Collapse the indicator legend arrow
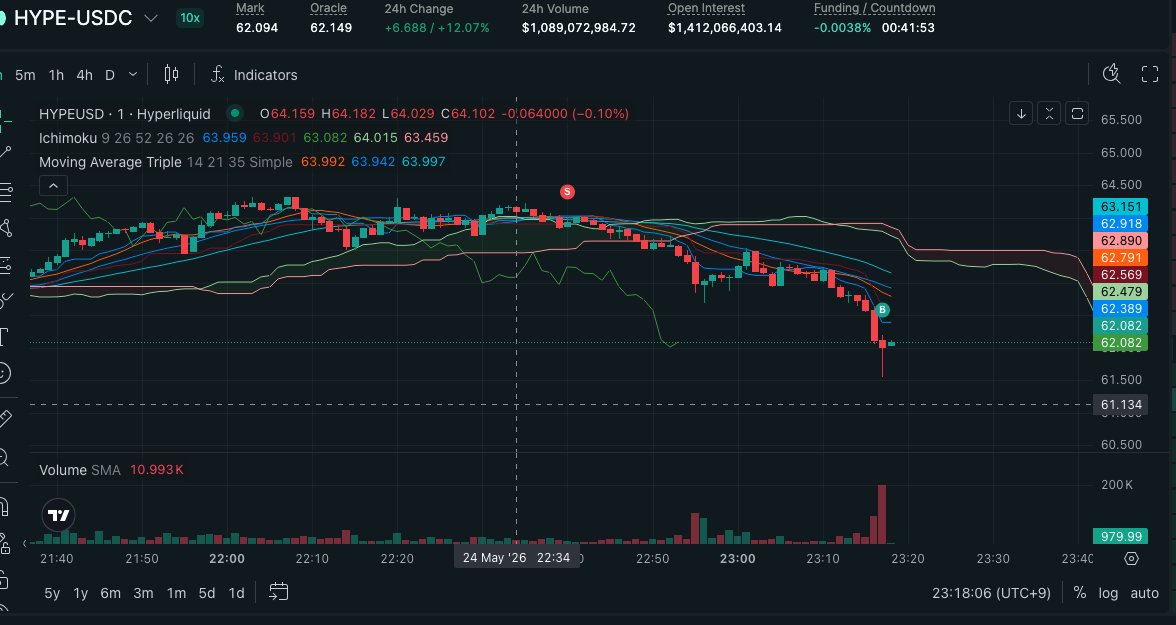This screenshot has width=1176, height=625. tap(53, 185)
